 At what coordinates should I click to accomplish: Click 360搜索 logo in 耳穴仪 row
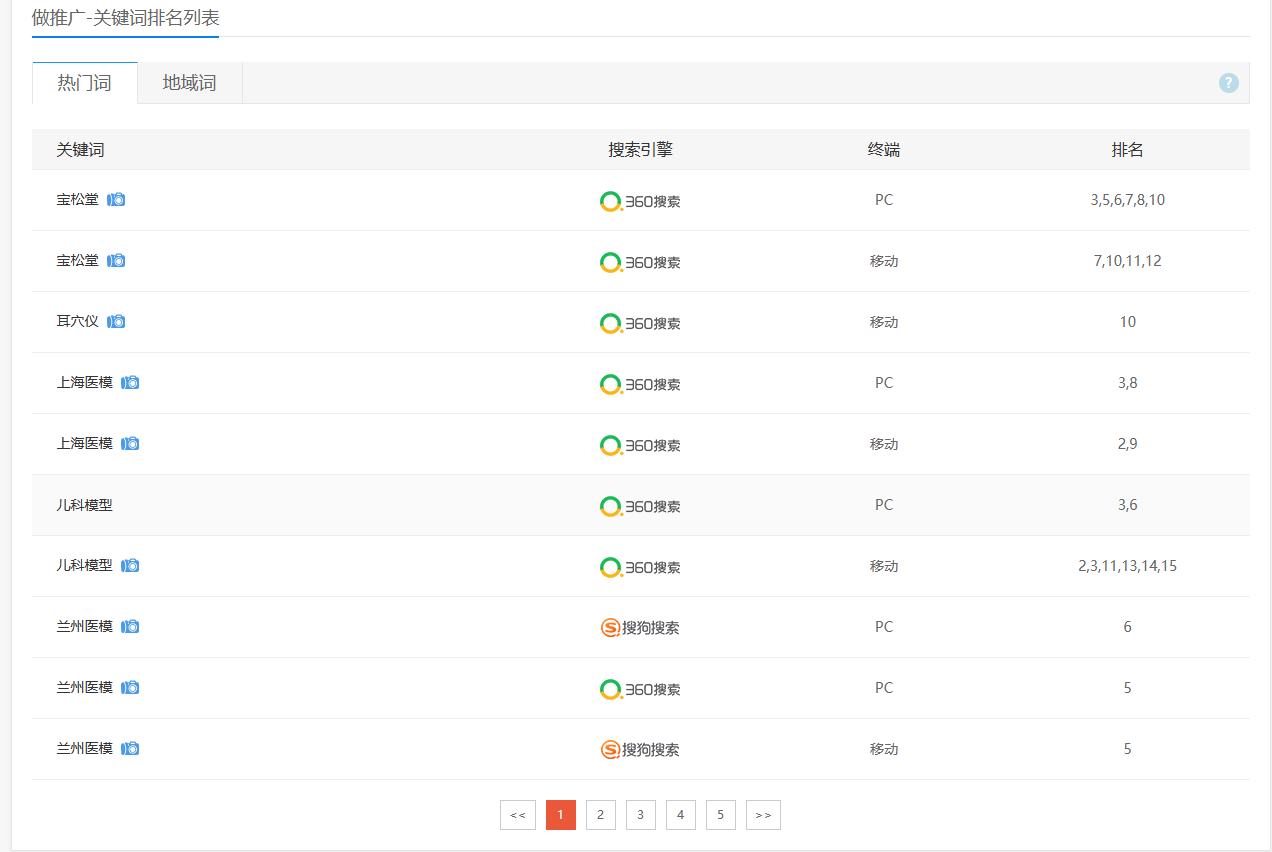pyautogui.click(x=640, y=323)
